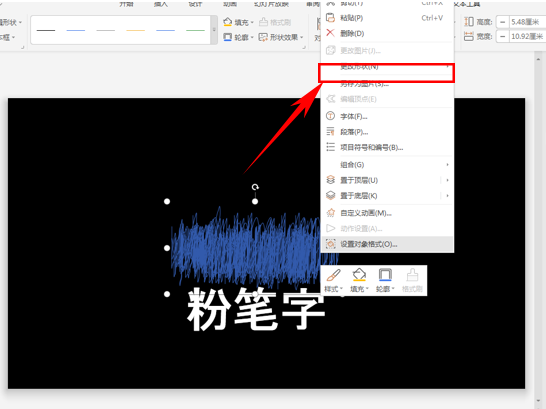Click the Paste (粘贴) clipboard icon
546x409 pixels.
[330, 18]
